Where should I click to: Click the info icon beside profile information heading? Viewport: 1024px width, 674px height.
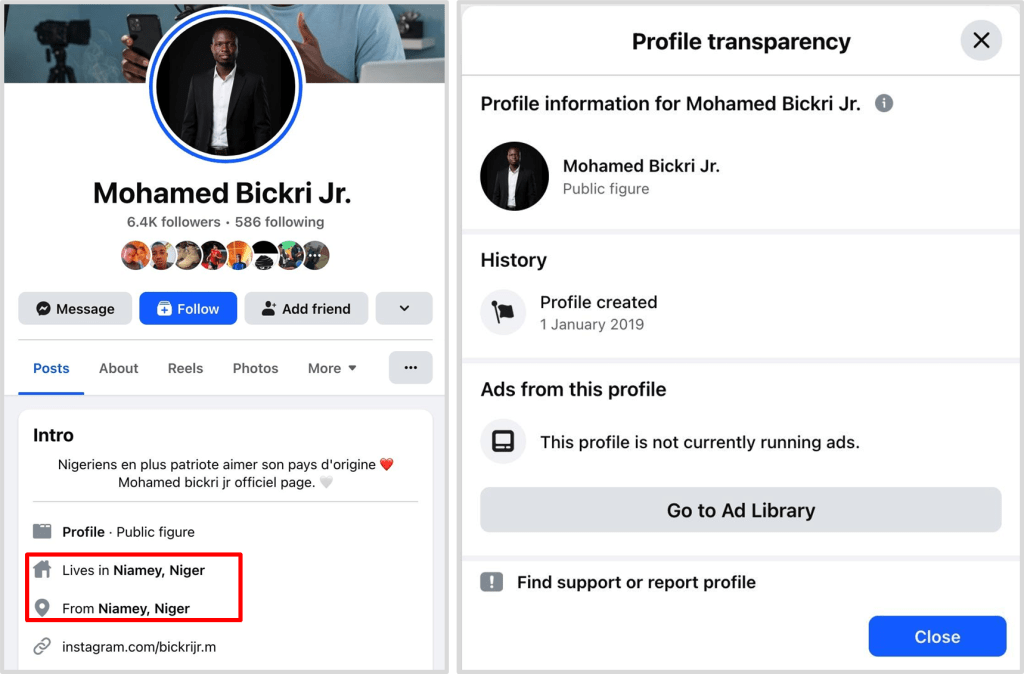pyautogui.click(x=884, y=103)
